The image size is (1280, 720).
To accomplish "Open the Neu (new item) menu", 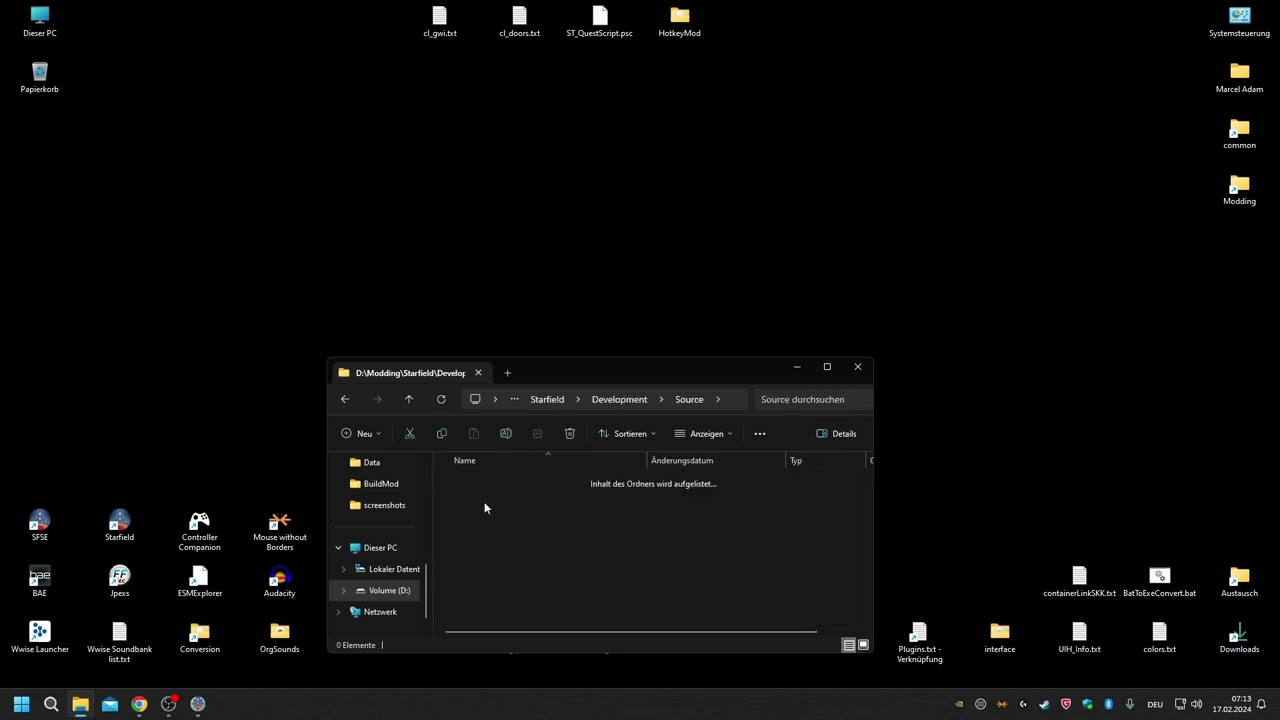I will click(361, 434).
